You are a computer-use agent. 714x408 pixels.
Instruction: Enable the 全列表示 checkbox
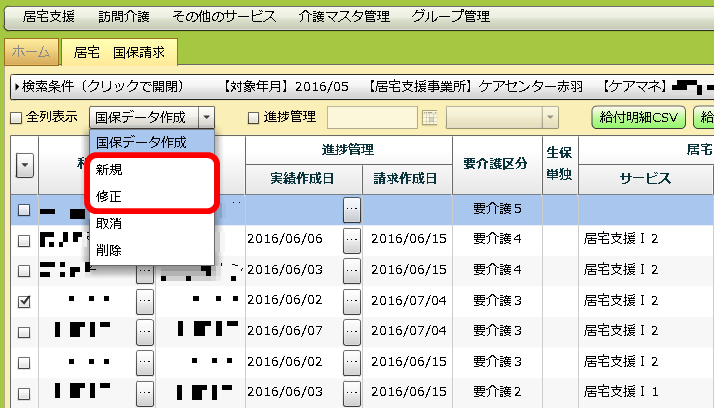coord(15,118)
